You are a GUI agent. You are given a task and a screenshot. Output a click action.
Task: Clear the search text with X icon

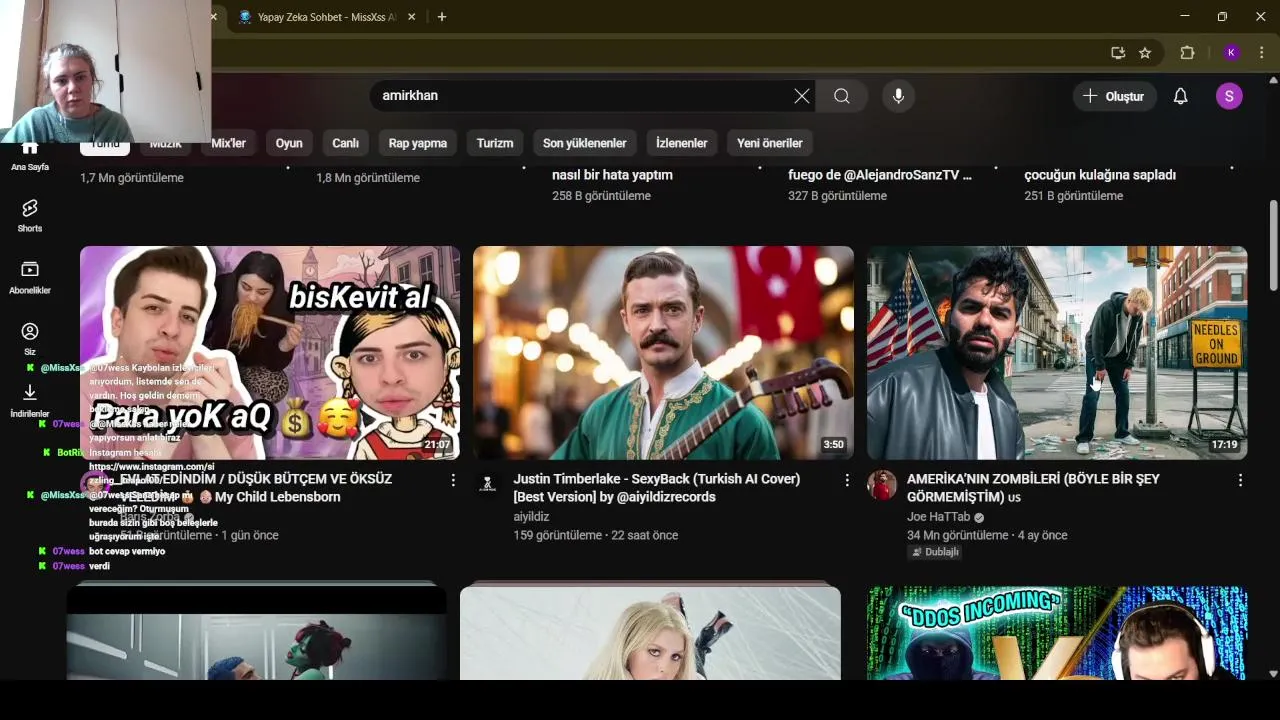click(802, 96)
